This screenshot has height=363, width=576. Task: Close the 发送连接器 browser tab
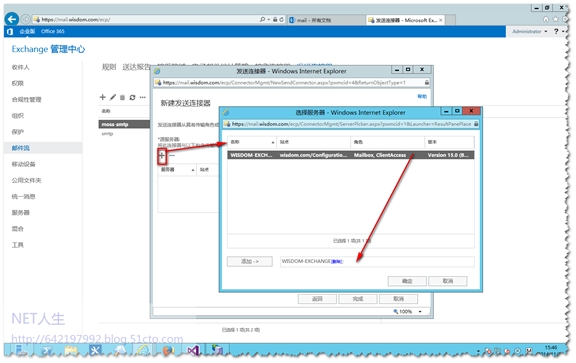pyautogui.click(x=441, y=20)
